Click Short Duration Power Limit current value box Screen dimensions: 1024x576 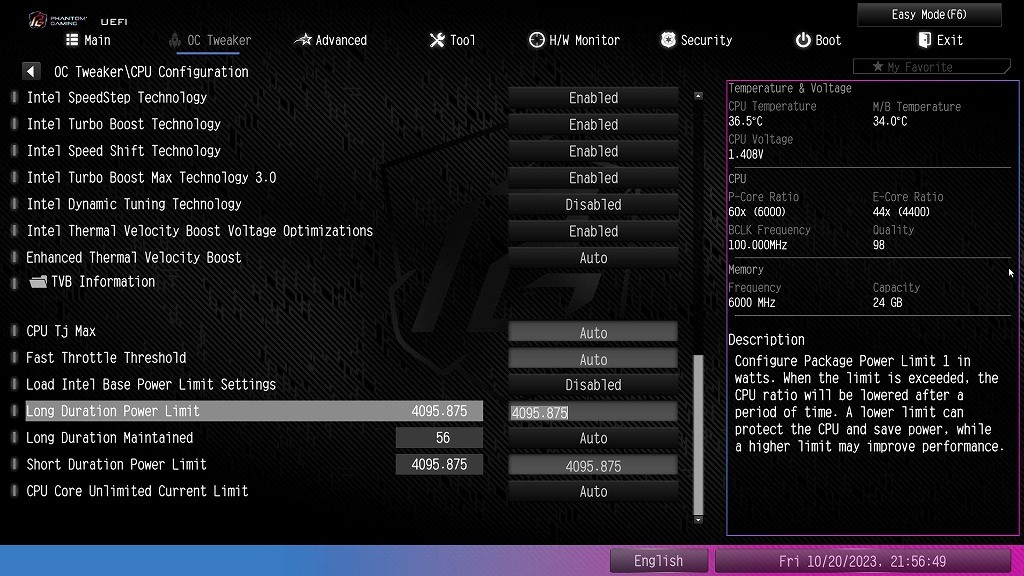pyautogui.click(x=440, y=465)
